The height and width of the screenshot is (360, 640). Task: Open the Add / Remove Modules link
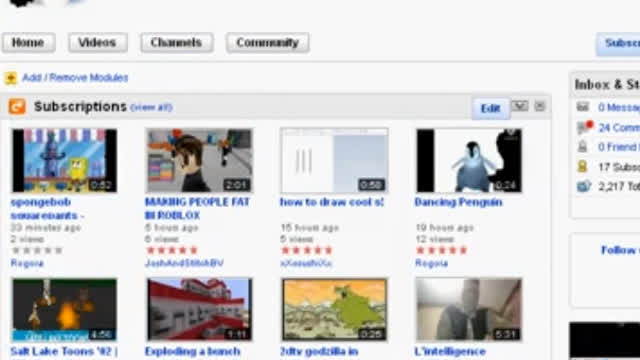click(75, 78)
